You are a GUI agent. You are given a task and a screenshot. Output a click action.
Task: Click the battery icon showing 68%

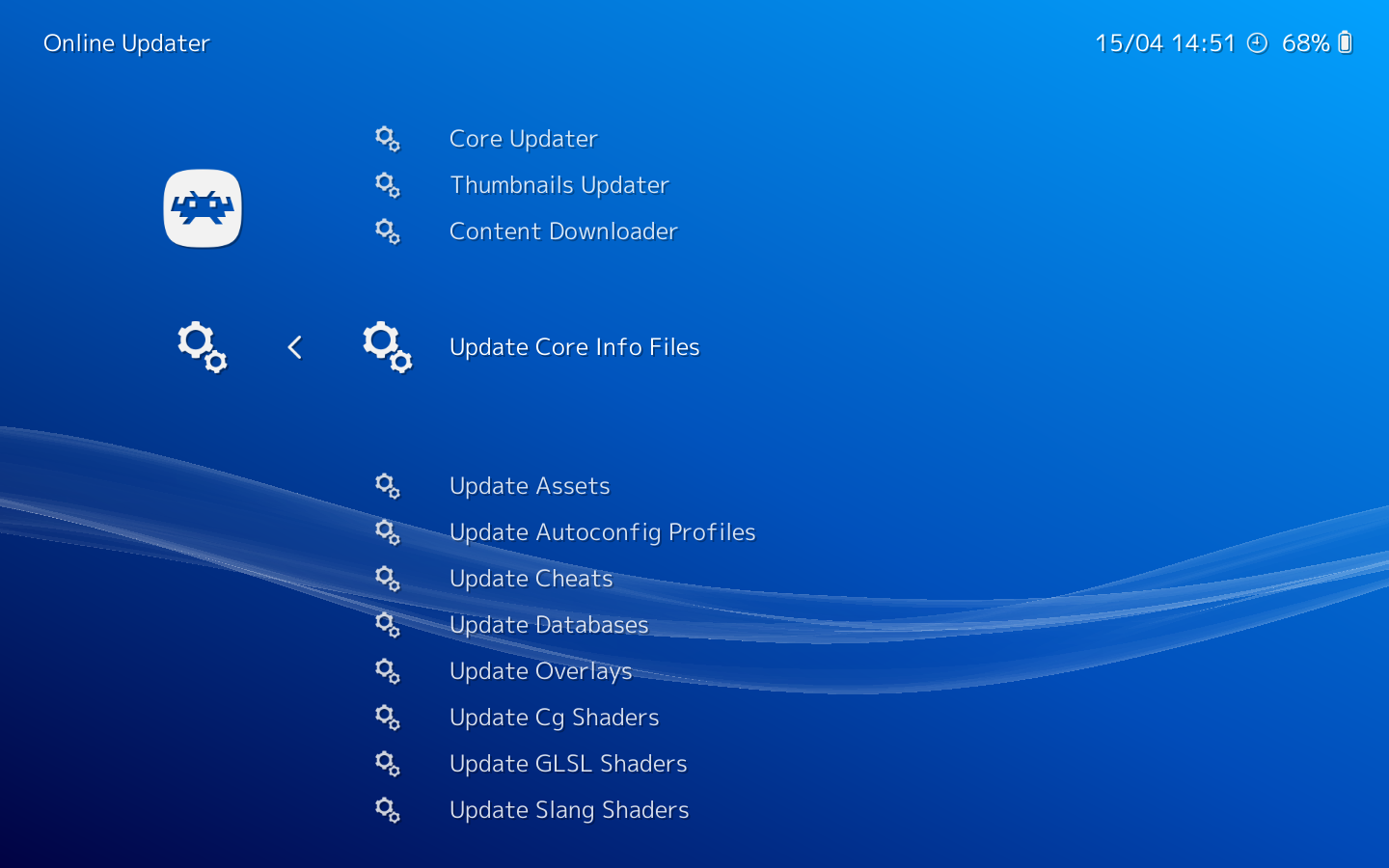[1346, 42]
